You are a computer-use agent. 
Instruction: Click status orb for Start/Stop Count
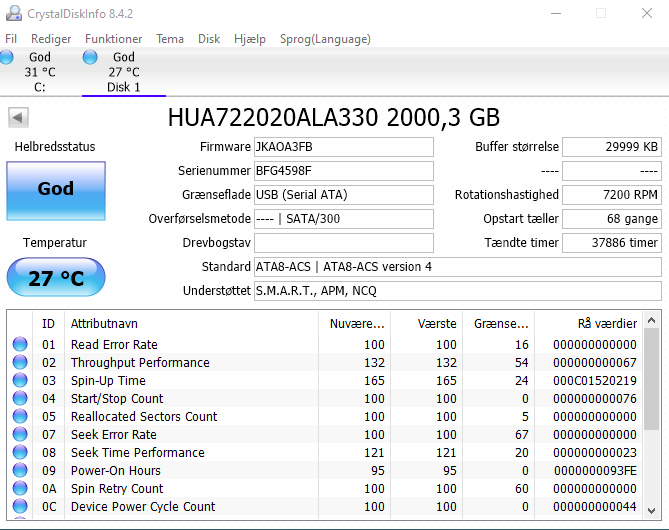[x=20, y=398]
